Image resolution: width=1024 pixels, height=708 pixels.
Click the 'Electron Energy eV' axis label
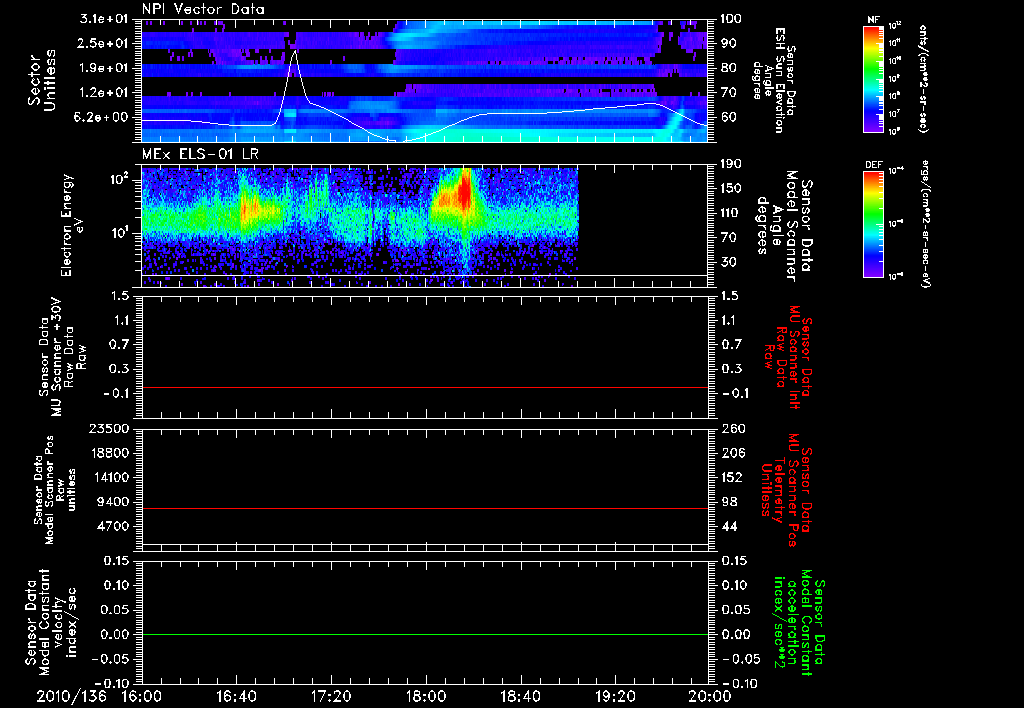click(x=71, y=225)
